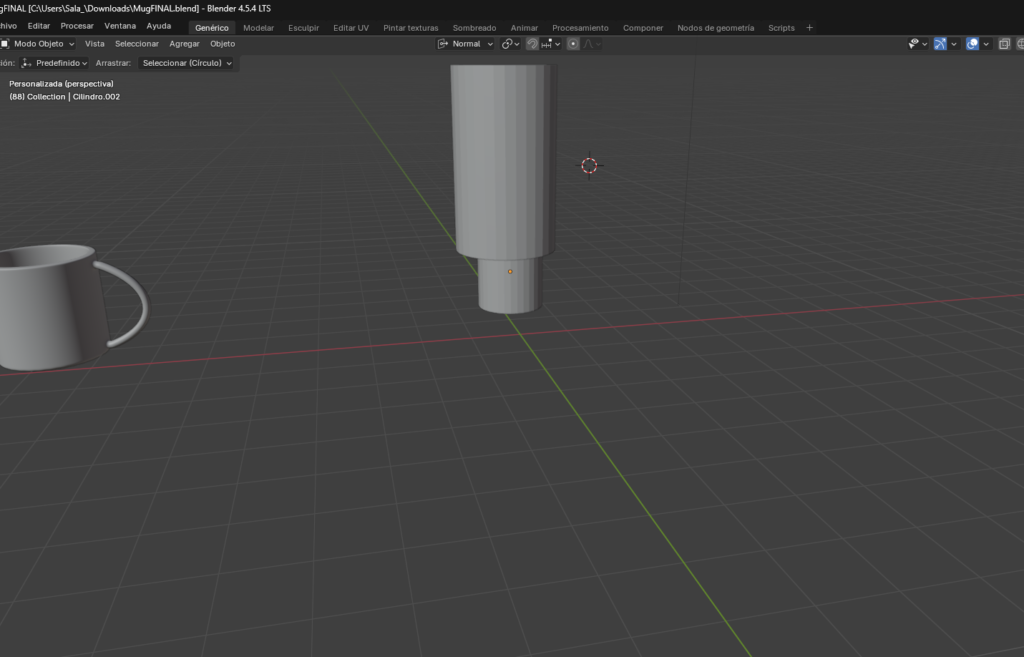The height and width of the screenshot is (657, 1024).
Task: Open the Normal transform orientation dropdown
Action: [466, 44]
